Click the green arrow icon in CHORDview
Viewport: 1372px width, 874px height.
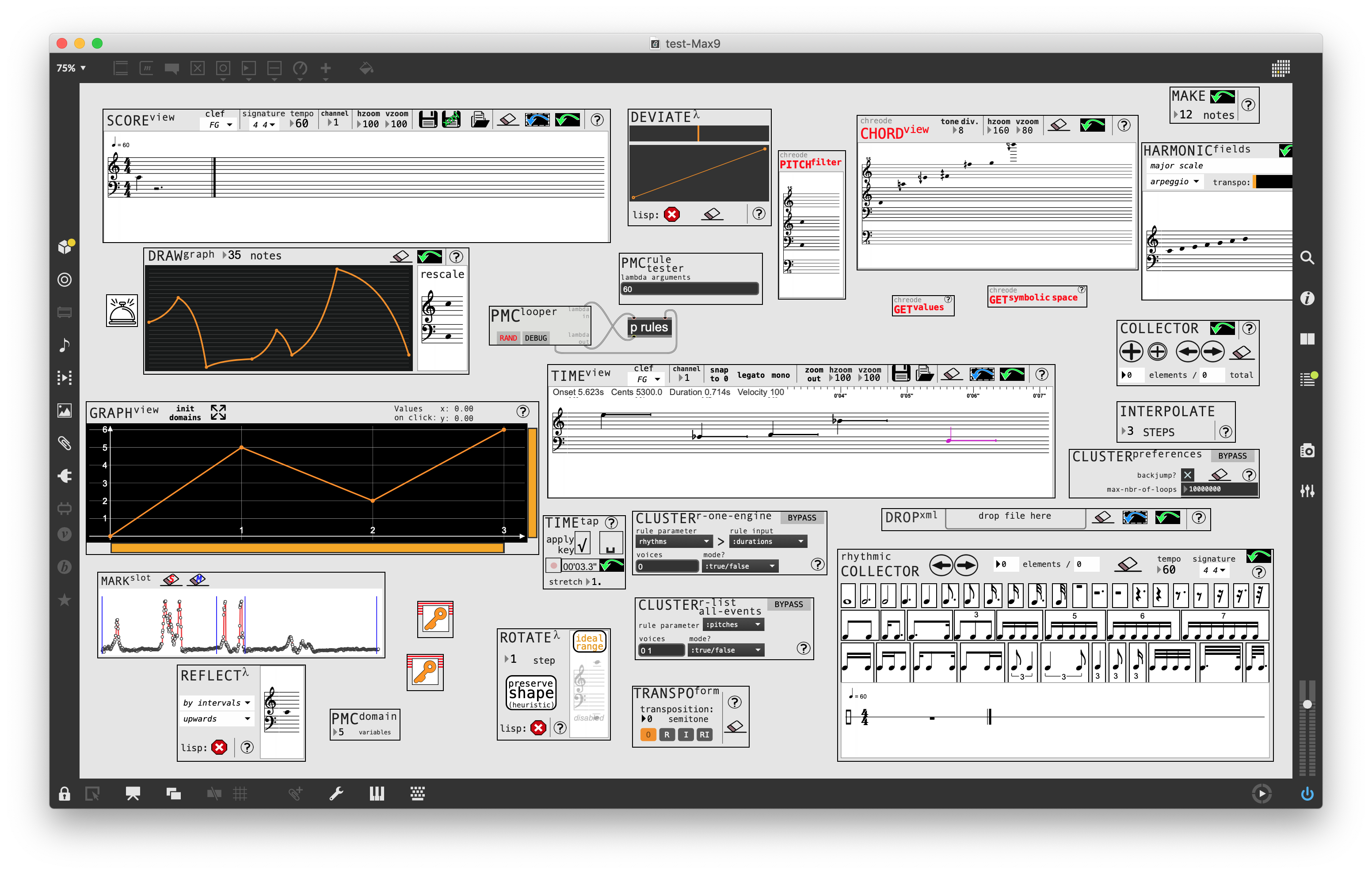click(x=1092, y=125)
